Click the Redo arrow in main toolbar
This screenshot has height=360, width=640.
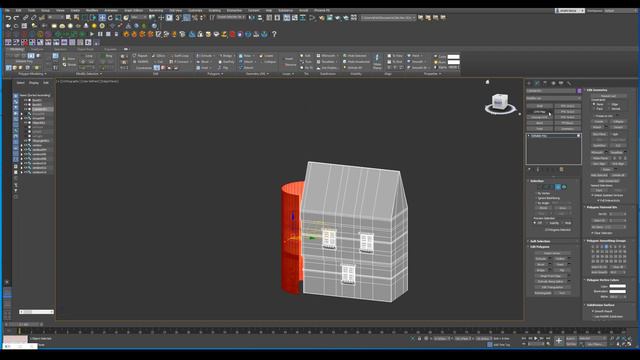point(16,18)
